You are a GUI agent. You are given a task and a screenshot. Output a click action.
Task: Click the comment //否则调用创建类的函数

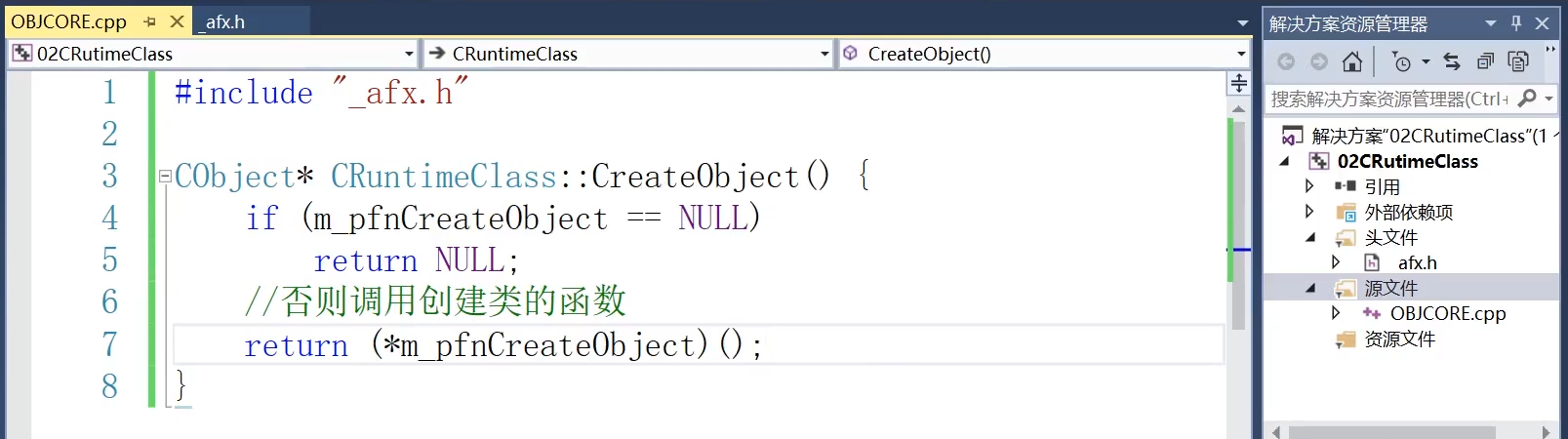click(435, 301)
